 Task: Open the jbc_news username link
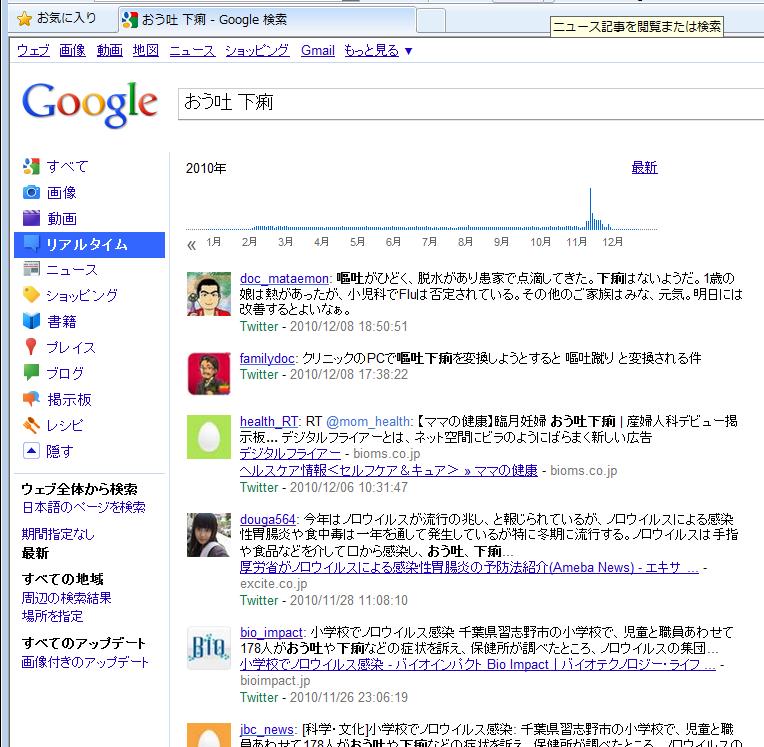pos(267,729)
